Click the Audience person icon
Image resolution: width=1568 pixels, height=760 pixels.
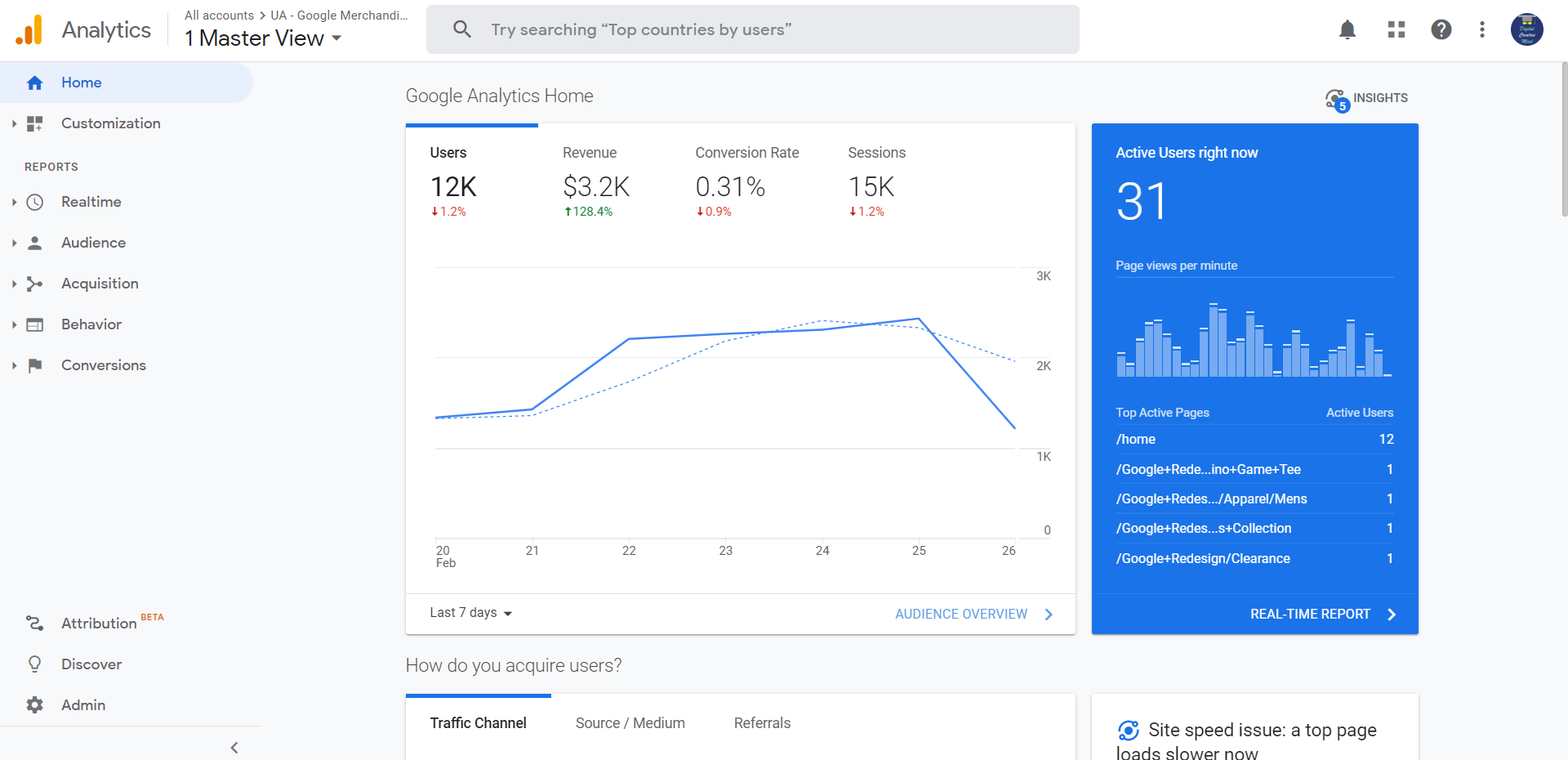tap(34, 243)
